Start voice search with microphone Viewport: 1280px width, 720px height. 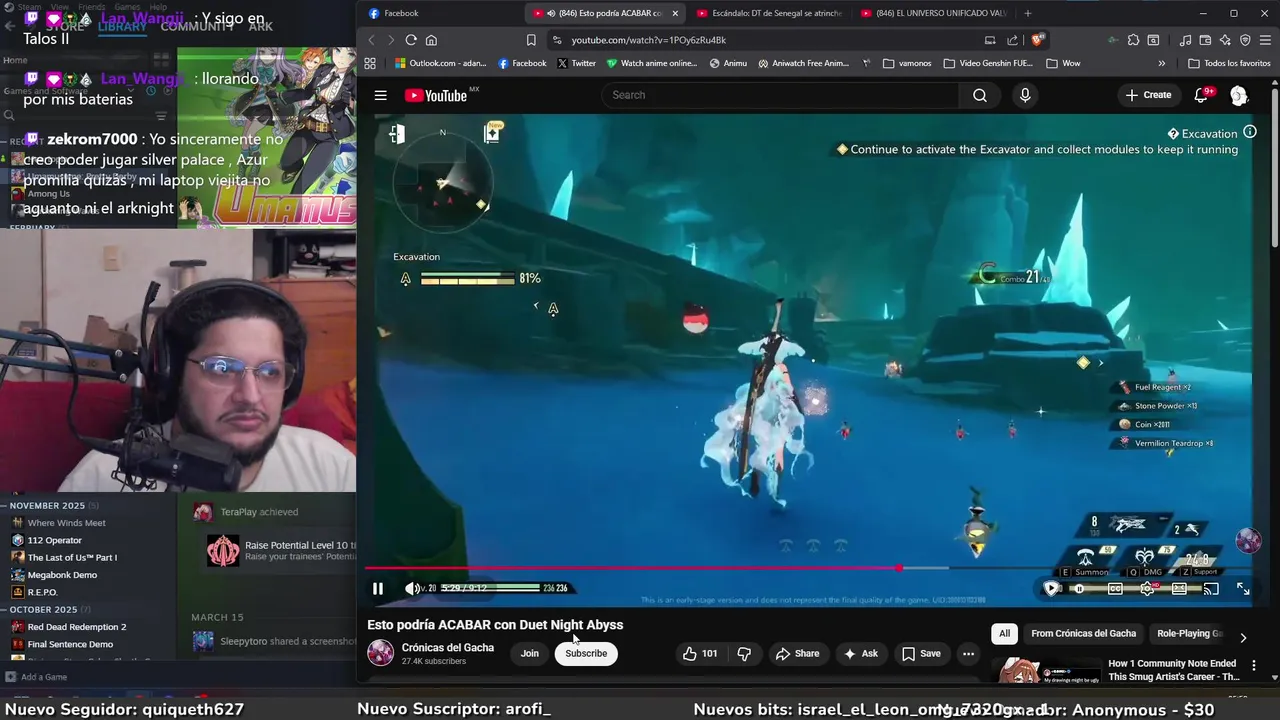[x=1024, y=95]
